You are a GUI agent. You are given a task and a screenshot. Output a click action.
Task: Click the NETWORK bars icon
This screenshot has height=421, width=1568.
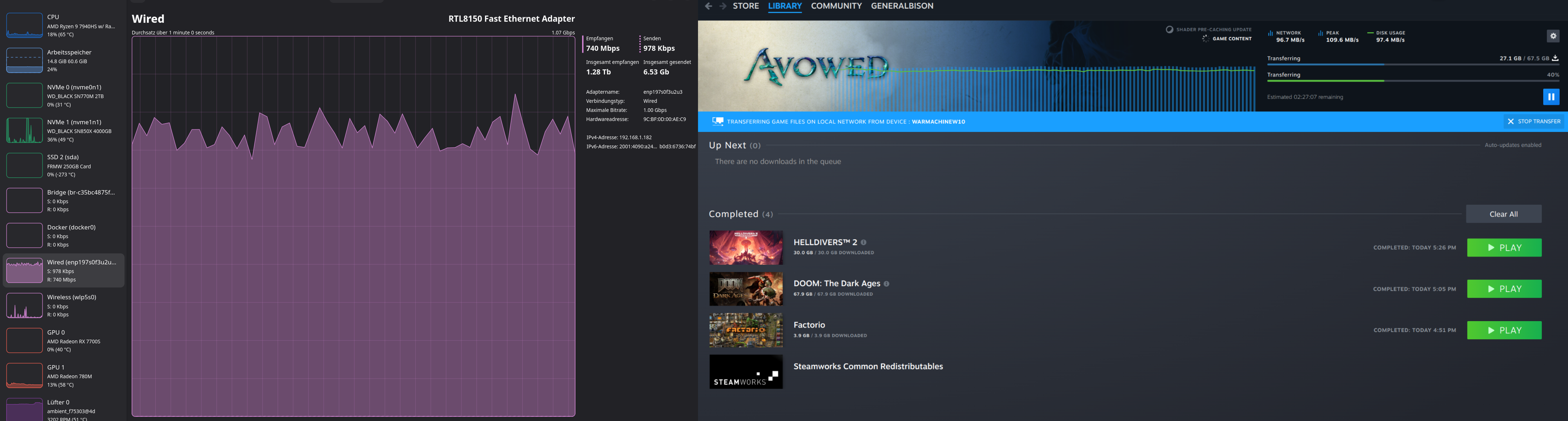(x=1270, y=34)
